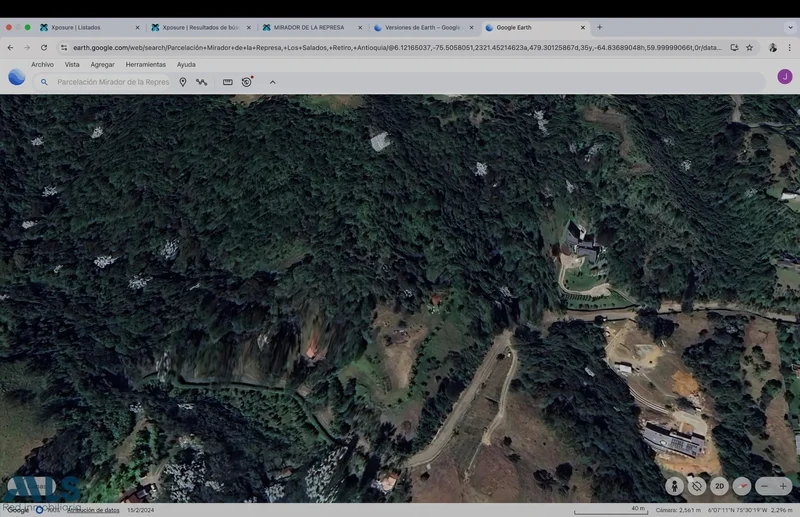
Task: Reload the page
Action: coord(44,47)
